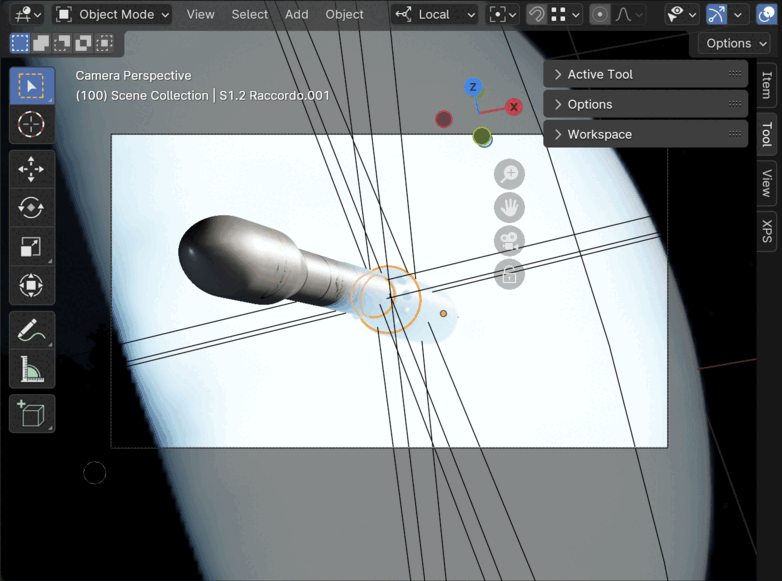Open the Options dropdown
This screenshot has width=782, height=581.
(736, 43)
